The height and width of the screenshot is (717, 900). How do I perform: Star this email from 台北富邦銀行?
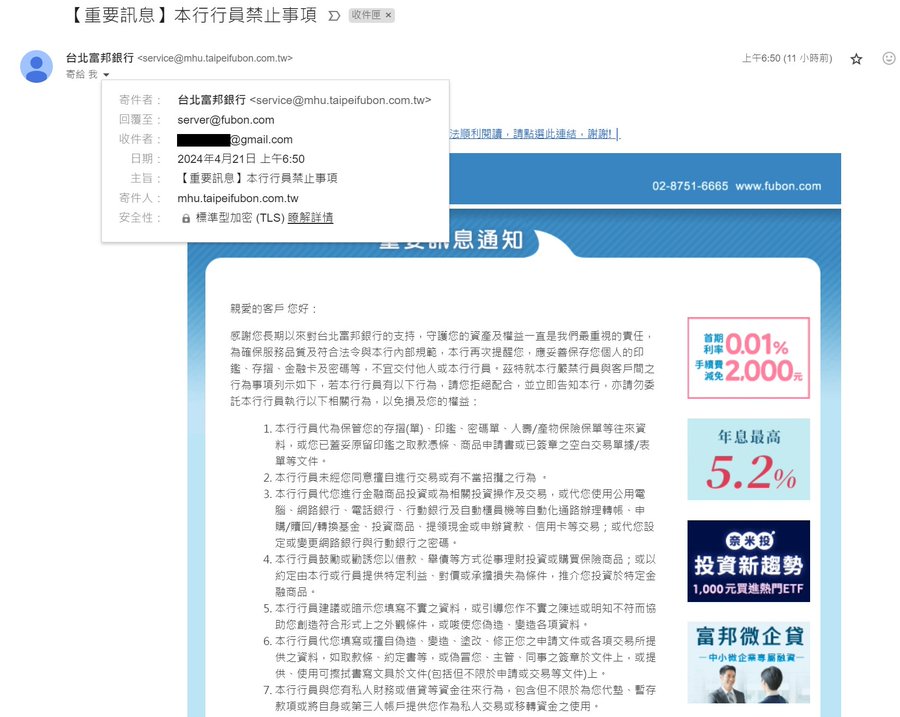[x=856, y=59]
